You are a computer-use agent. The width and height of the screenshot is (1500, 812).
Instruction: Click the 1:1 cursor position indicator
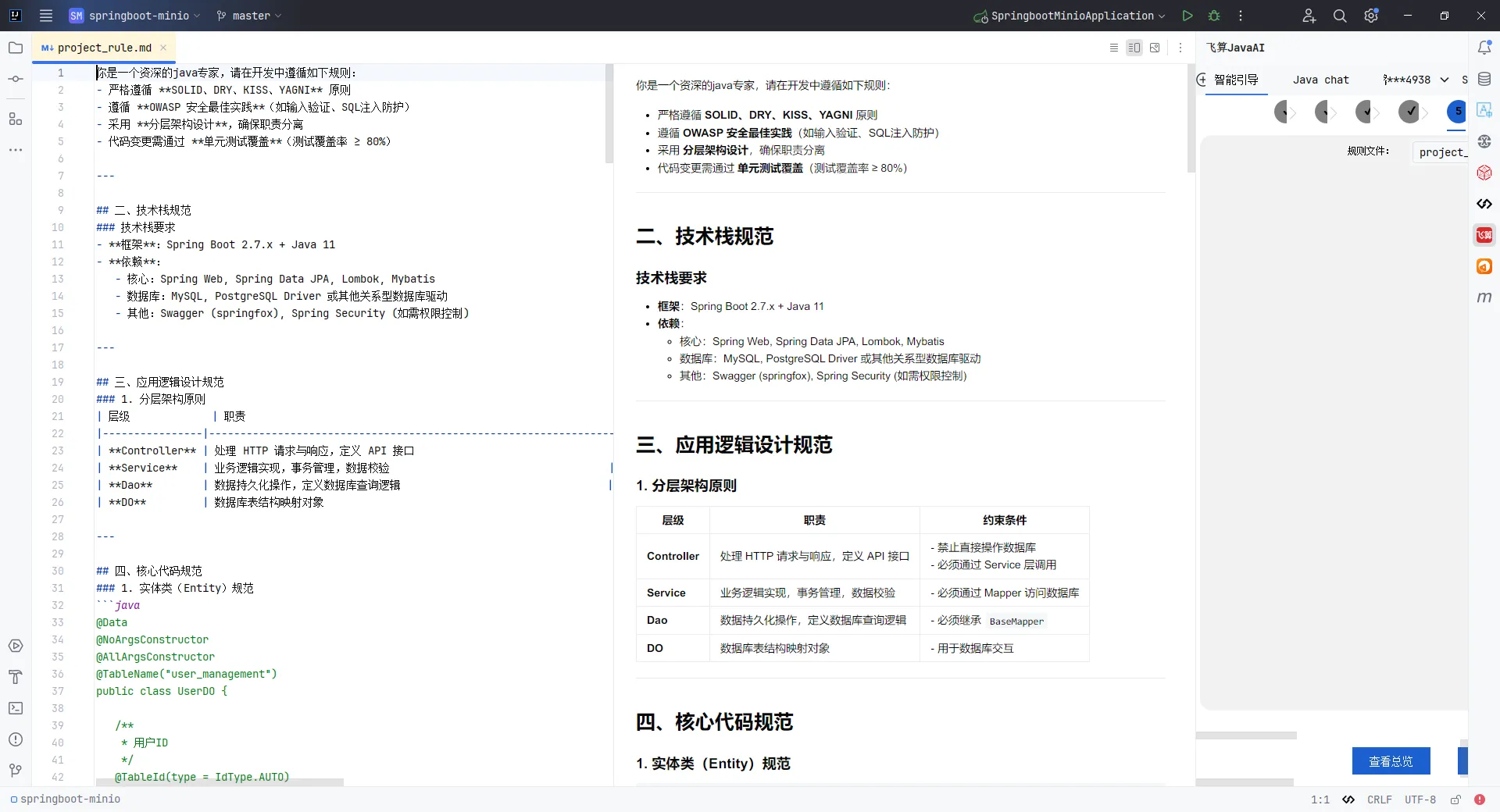(1320, 800)
